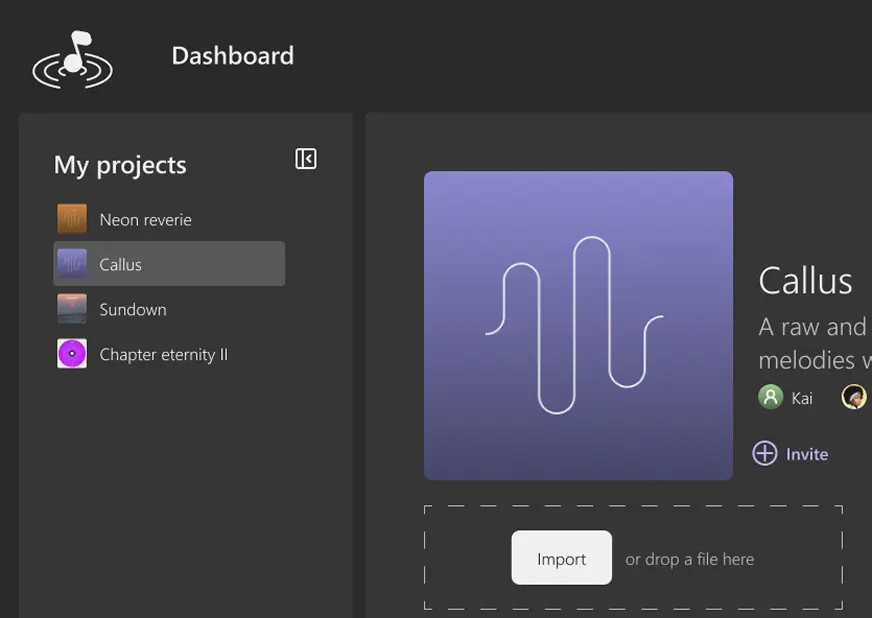Select the Dashboard header title
The width and height of the screenshot is (872, 618).
[x=233, y=56]
